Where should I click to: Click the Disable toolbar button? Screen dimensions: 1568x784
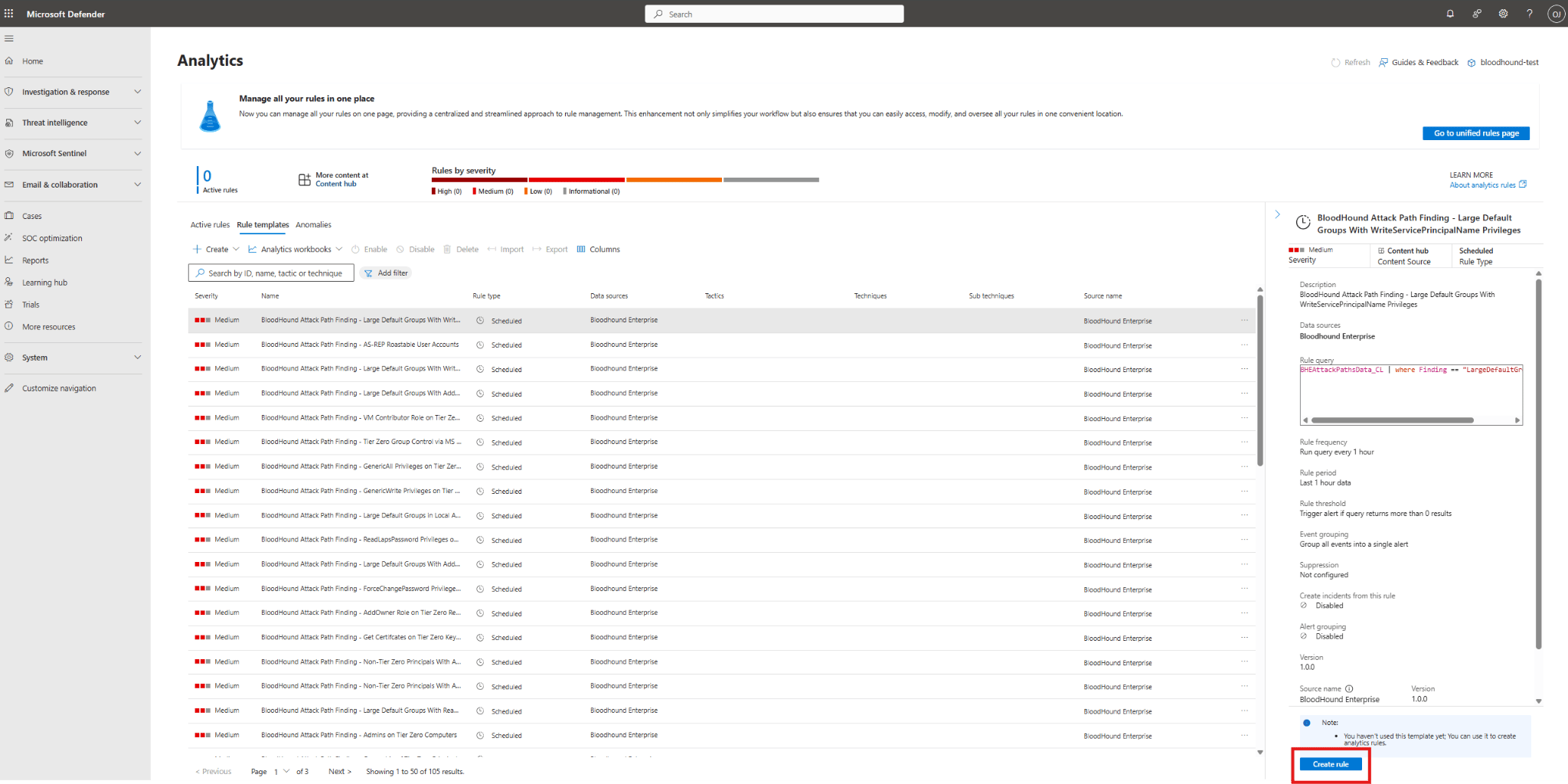click(x=415, y=250)
